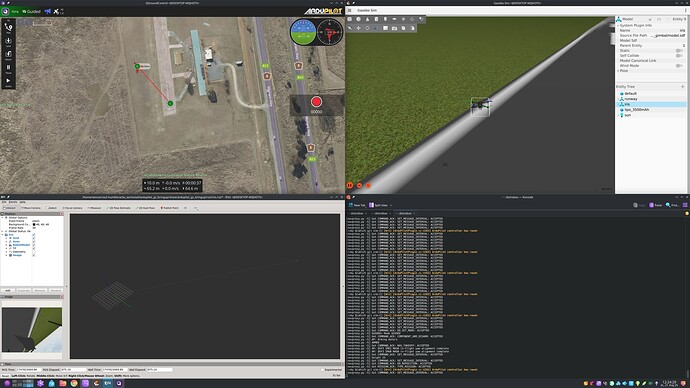Screen dimensions: 690x388
Task: Toggle the Static model switch
Action: click(679, 51)
